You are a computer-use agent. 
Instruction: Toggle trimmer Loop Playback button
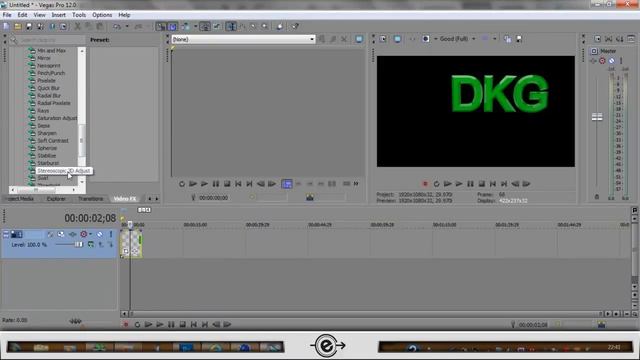[182, 184]
